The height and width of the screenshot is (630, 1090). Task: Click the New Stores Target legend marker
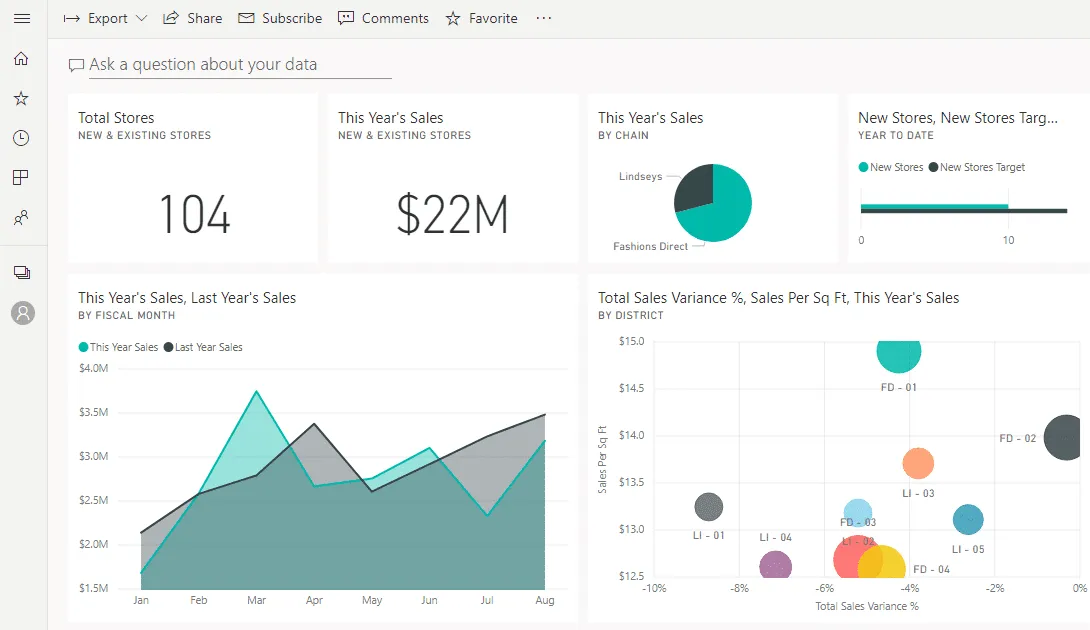tap(934, 168)
